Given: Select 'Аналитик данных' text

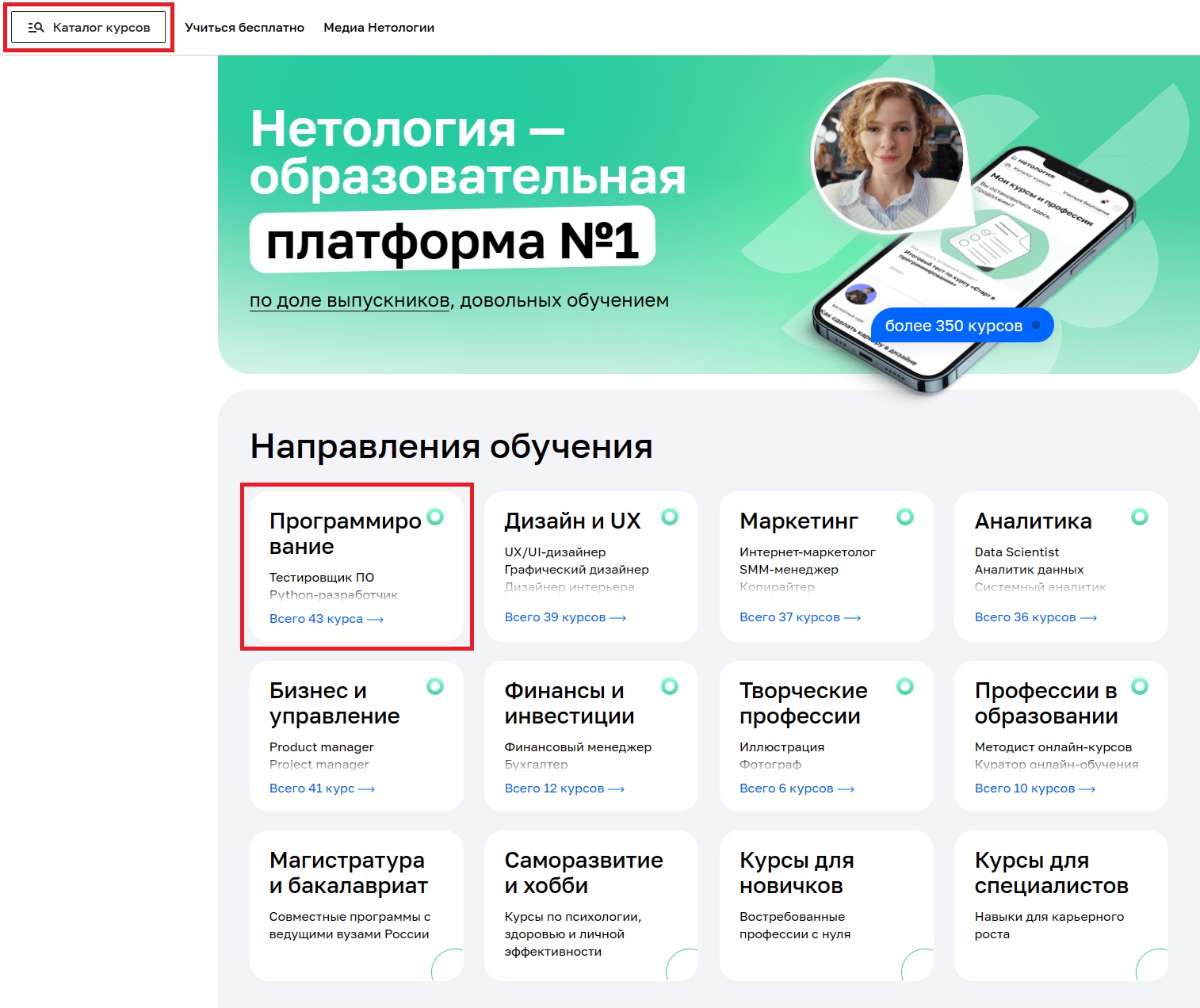Looking at the screenshot, I should 1029,569.
